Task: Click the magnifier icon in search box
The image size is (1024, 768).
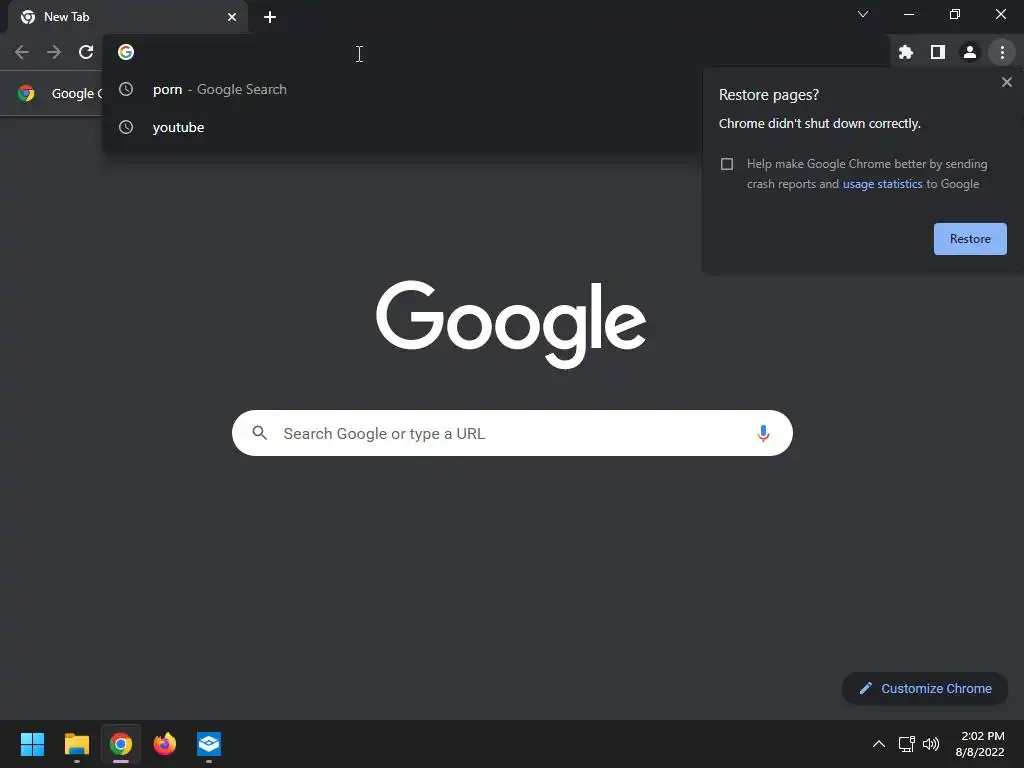Action: (260, 433)
